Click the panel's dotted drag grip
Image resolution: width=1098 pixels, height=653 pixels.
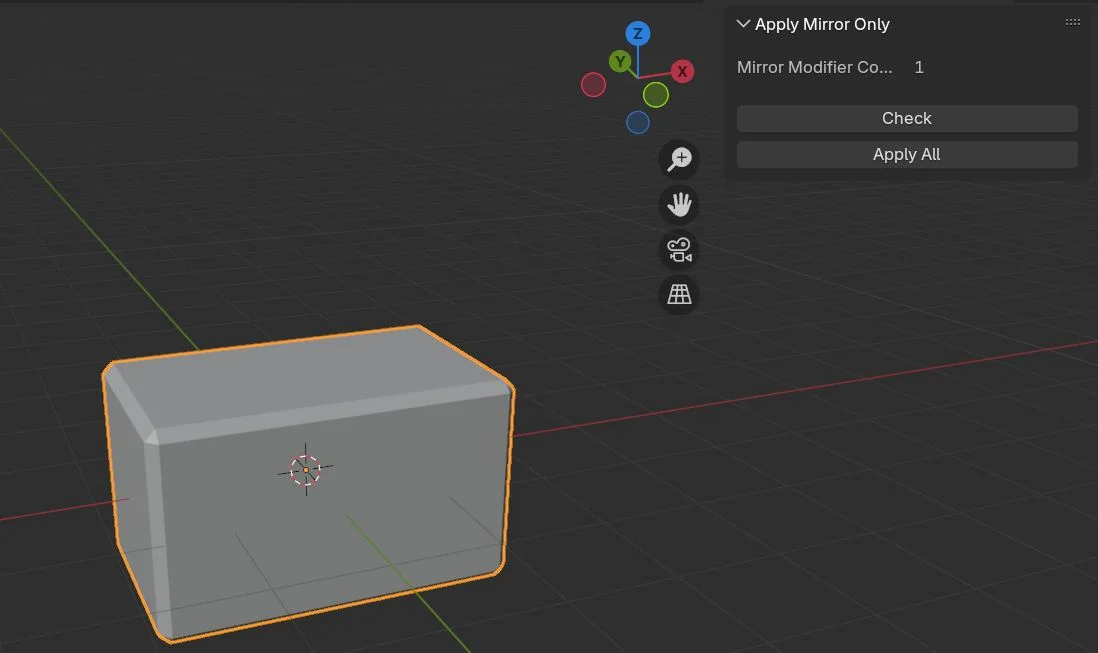tap(1072, 23)
